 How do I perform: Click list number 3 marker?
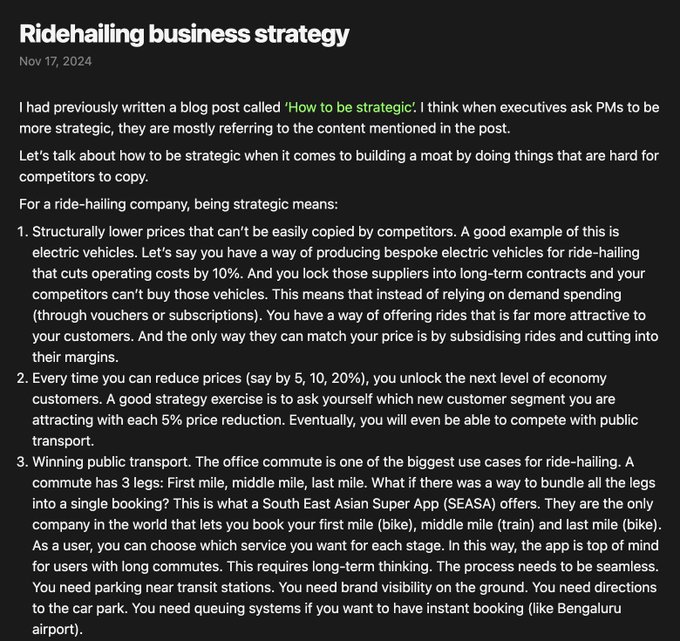(x=23, y=463)
